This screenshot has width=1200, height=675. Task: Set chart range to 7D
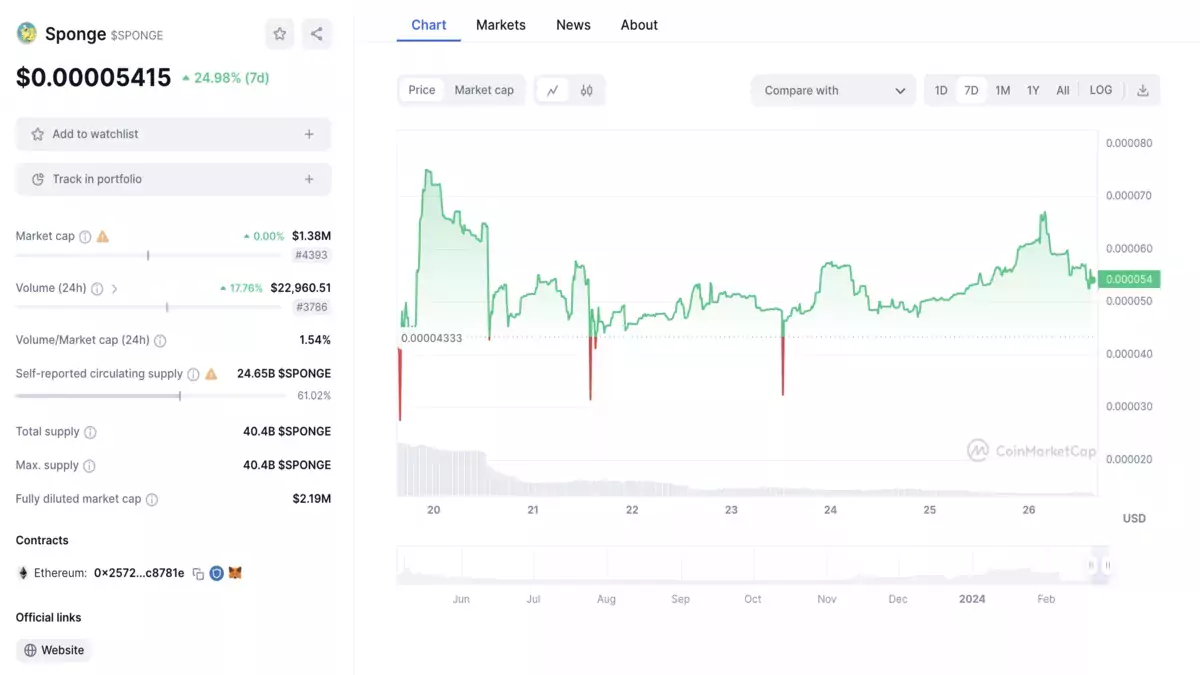tap(971, 90)
